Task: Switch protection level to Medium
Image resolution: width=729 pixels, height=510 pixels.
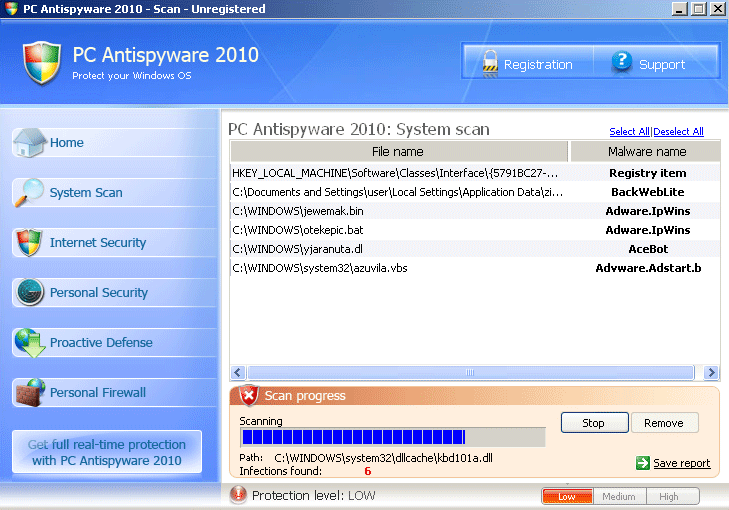Action: (620, 496)
